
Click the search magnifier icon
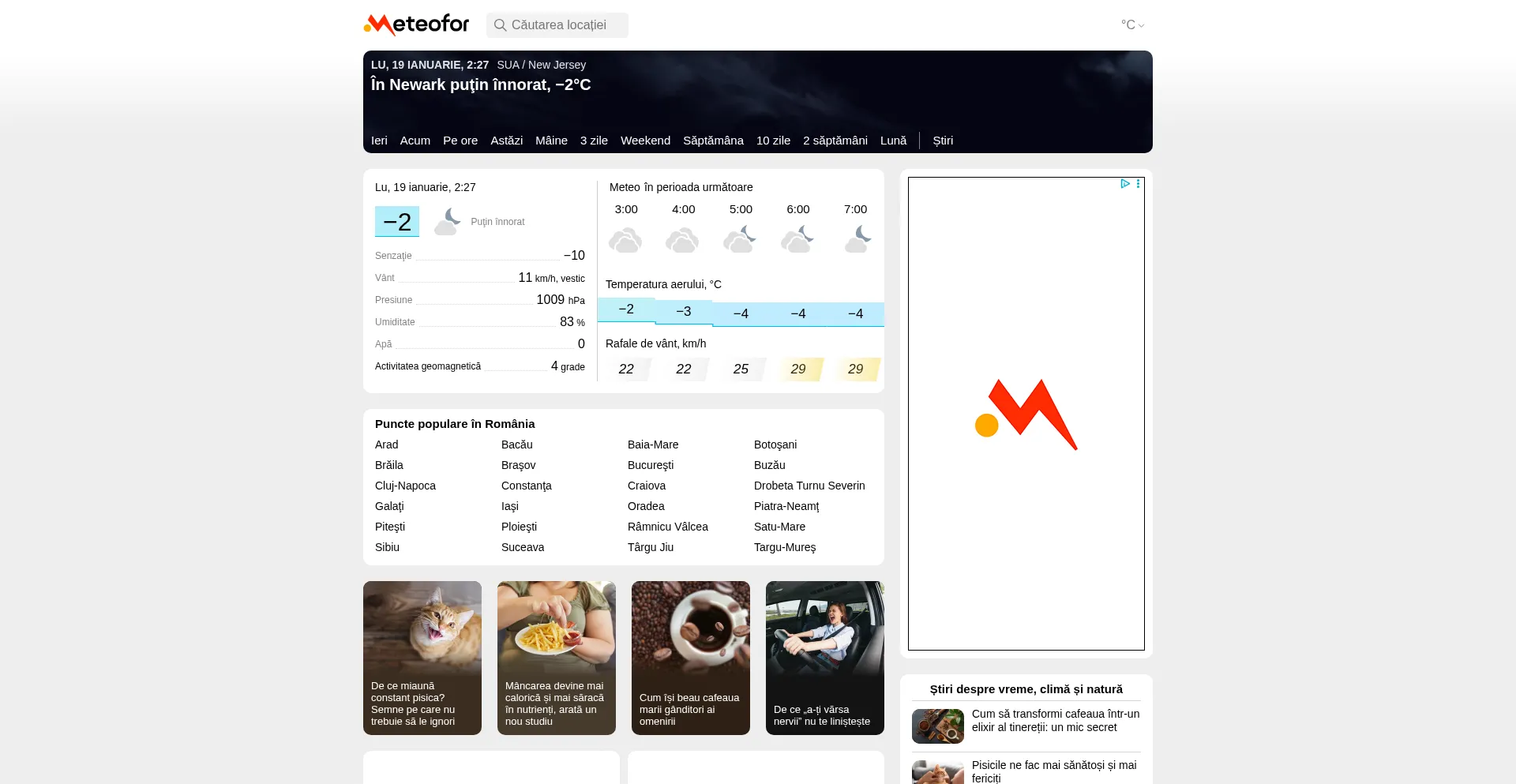(x=501, y=25)
